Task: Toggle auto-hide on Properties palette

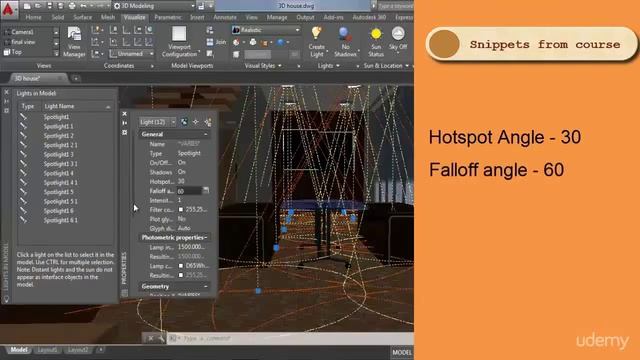Action: (124, 123)
